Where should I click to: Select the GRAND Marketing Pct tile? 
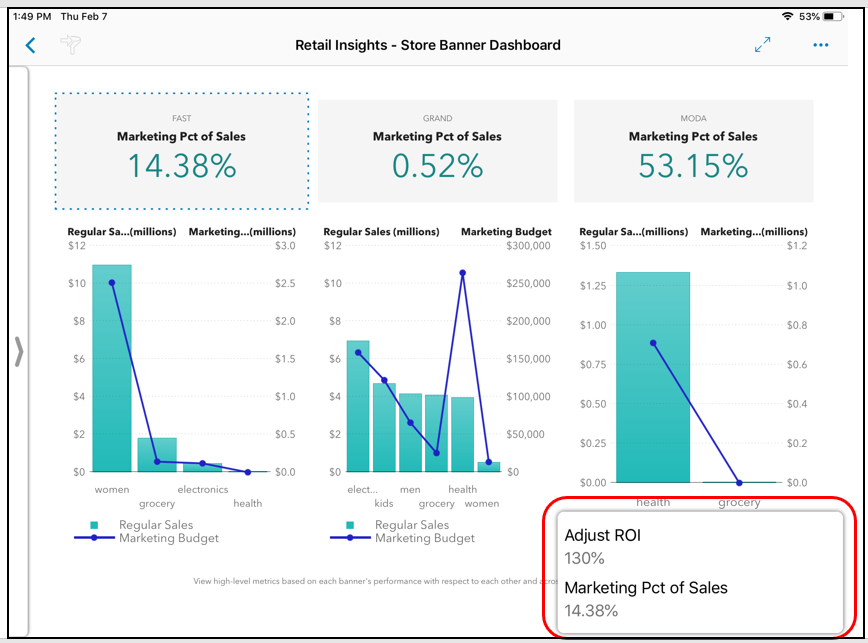coord(437,151)
